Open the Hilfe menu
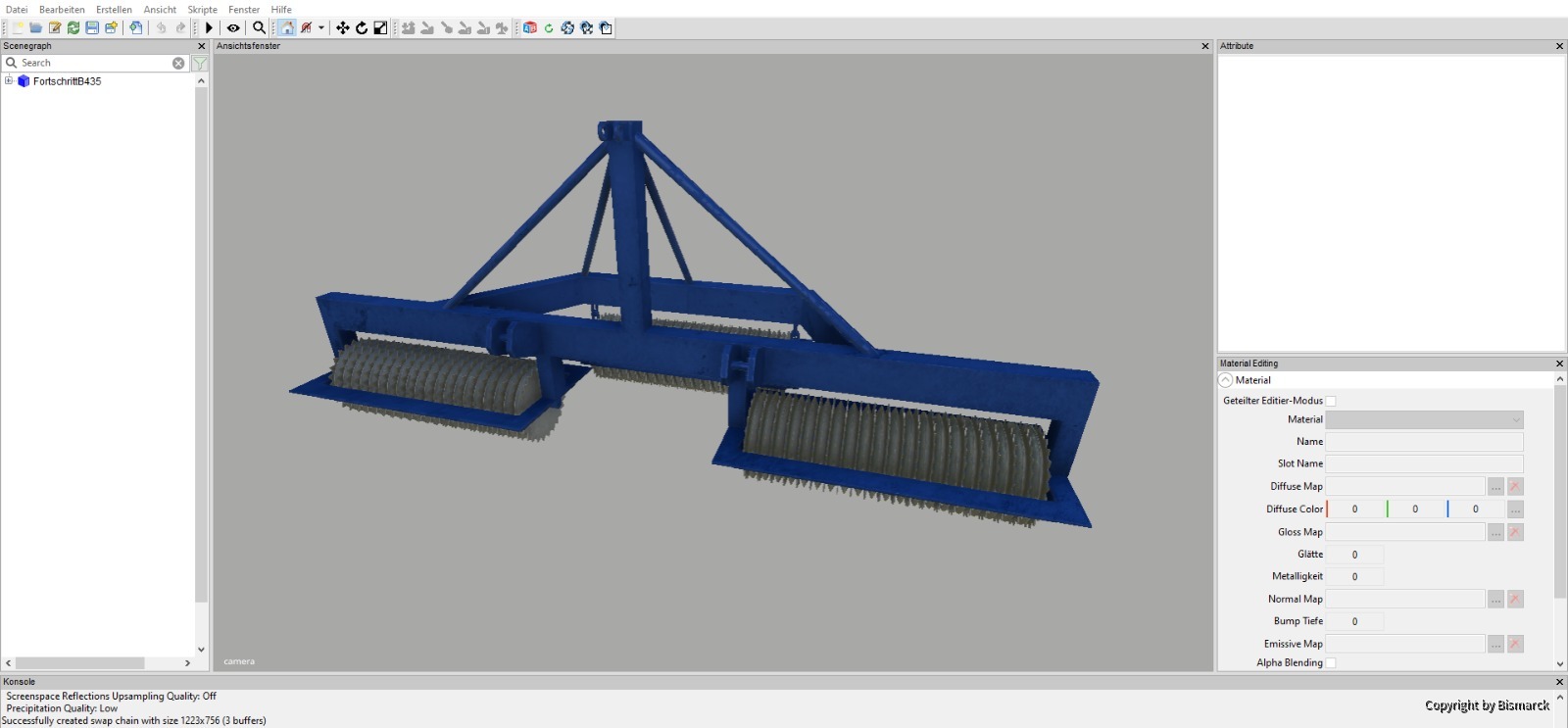The image size is (1568, 728). tap(281, 10)
